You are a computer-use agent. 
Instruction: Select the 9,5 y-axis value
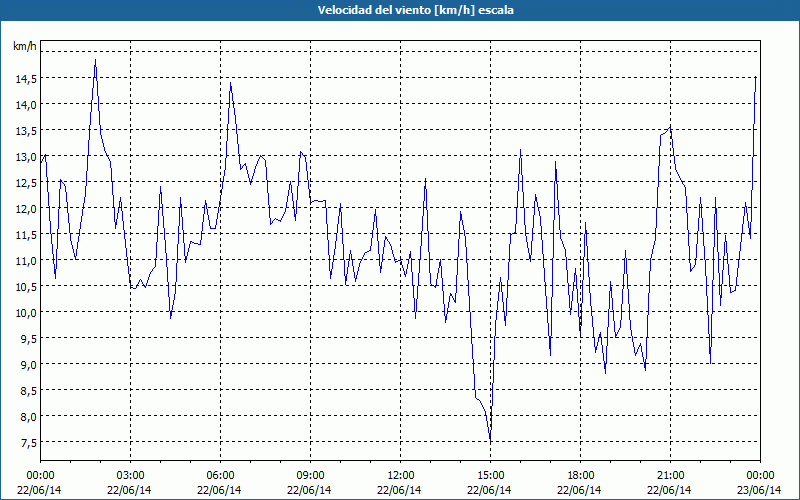[x=28, y=339]
